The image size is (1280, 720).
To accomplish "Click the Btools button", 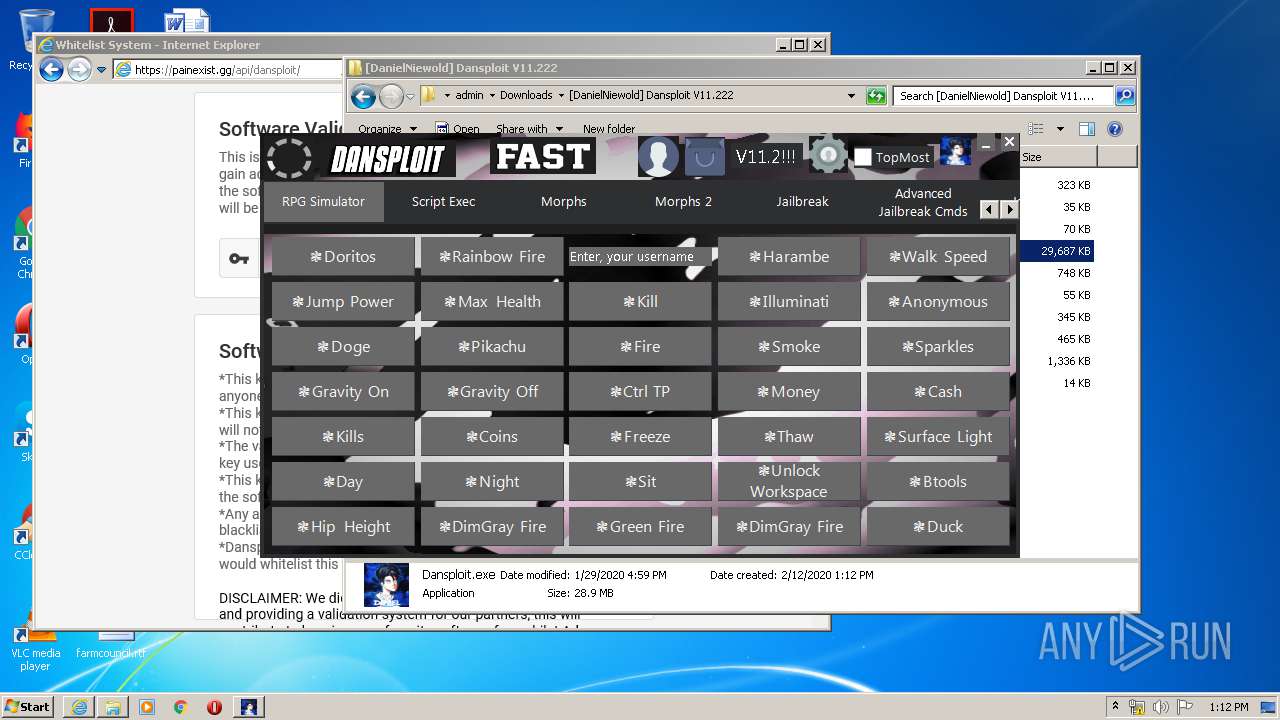I will click(938, 482).
